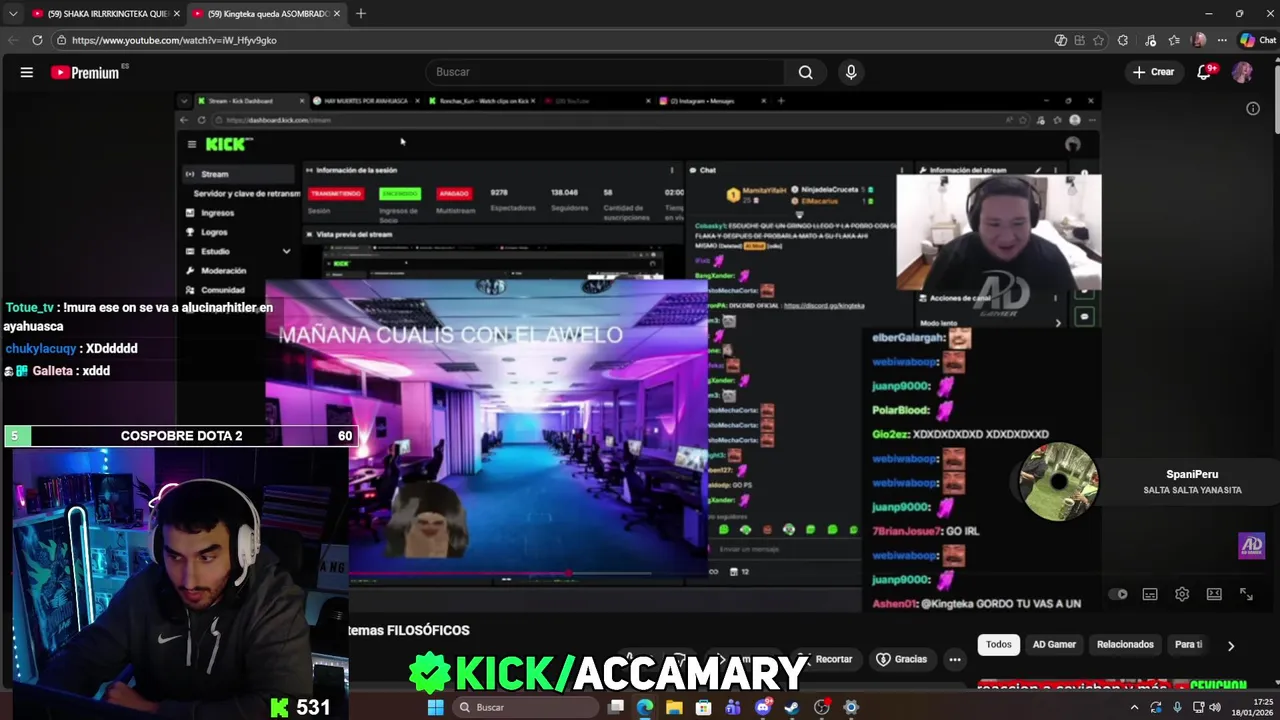This screenshot has height=720, width=1280.
Task: Go back in the browser
Action: [x=13, y=40]
